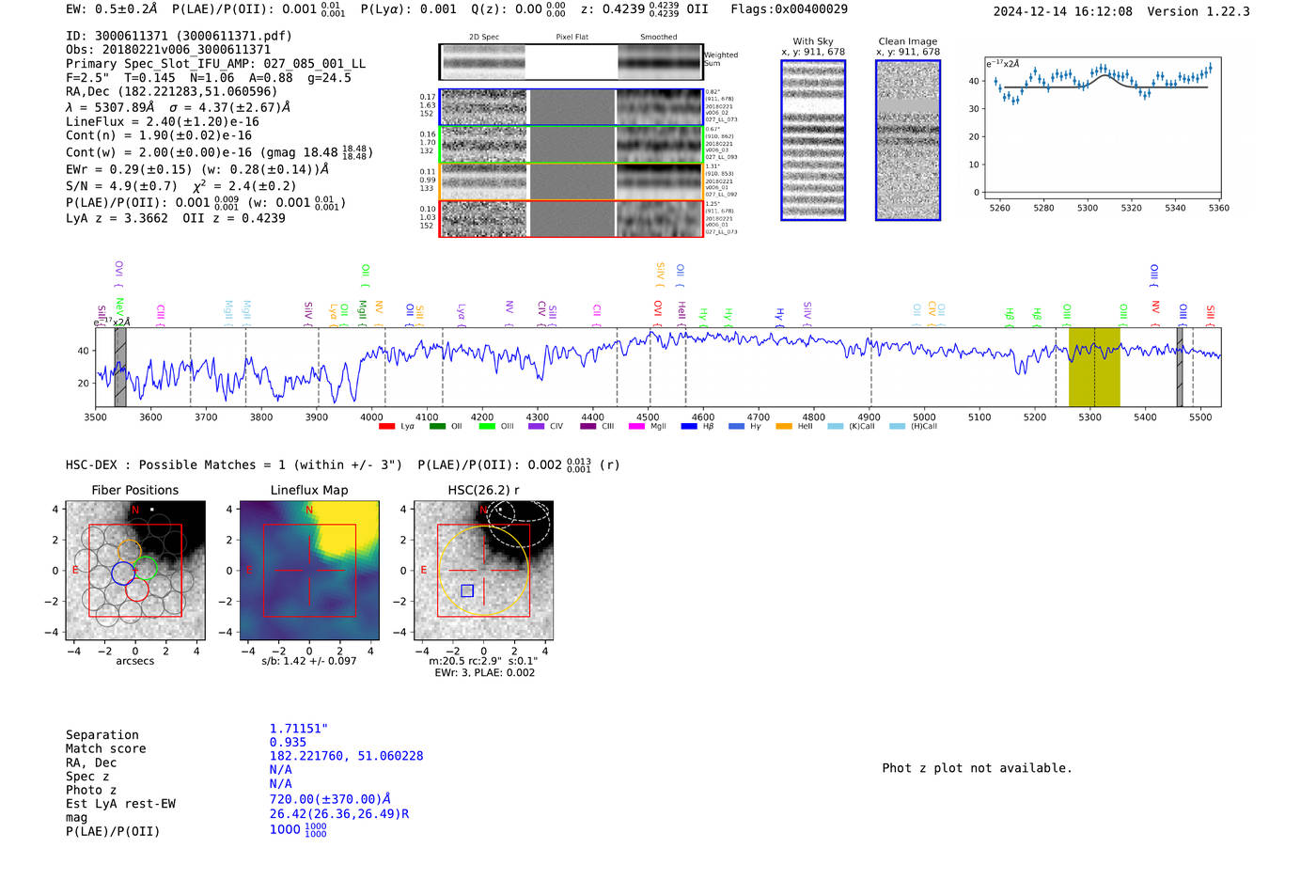Open the Lineflux Map image
Viewport: 1316px width, 896px height.
[309, 571]
